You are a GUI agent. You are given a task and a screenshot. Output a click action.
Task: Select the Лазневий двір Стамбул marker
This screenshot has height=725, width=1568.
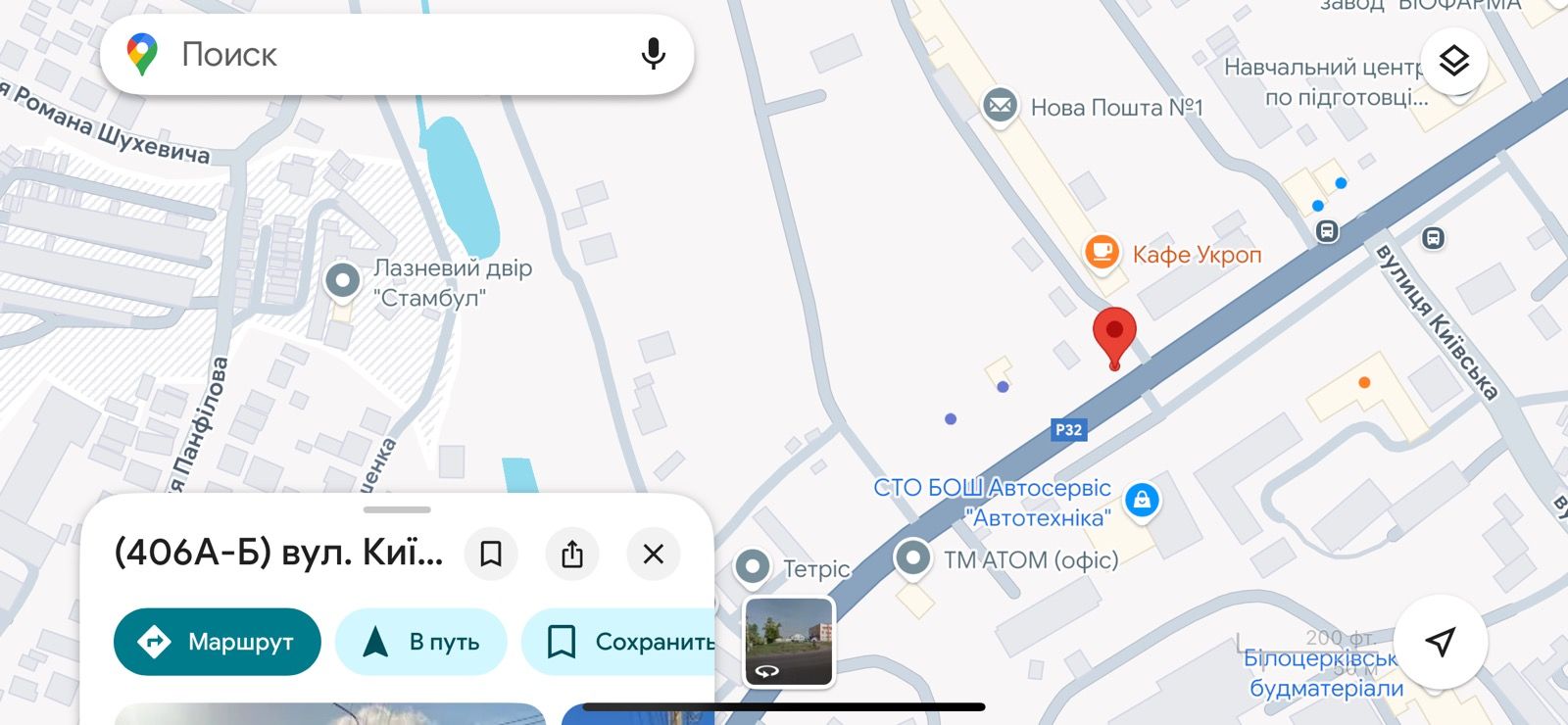342,281
